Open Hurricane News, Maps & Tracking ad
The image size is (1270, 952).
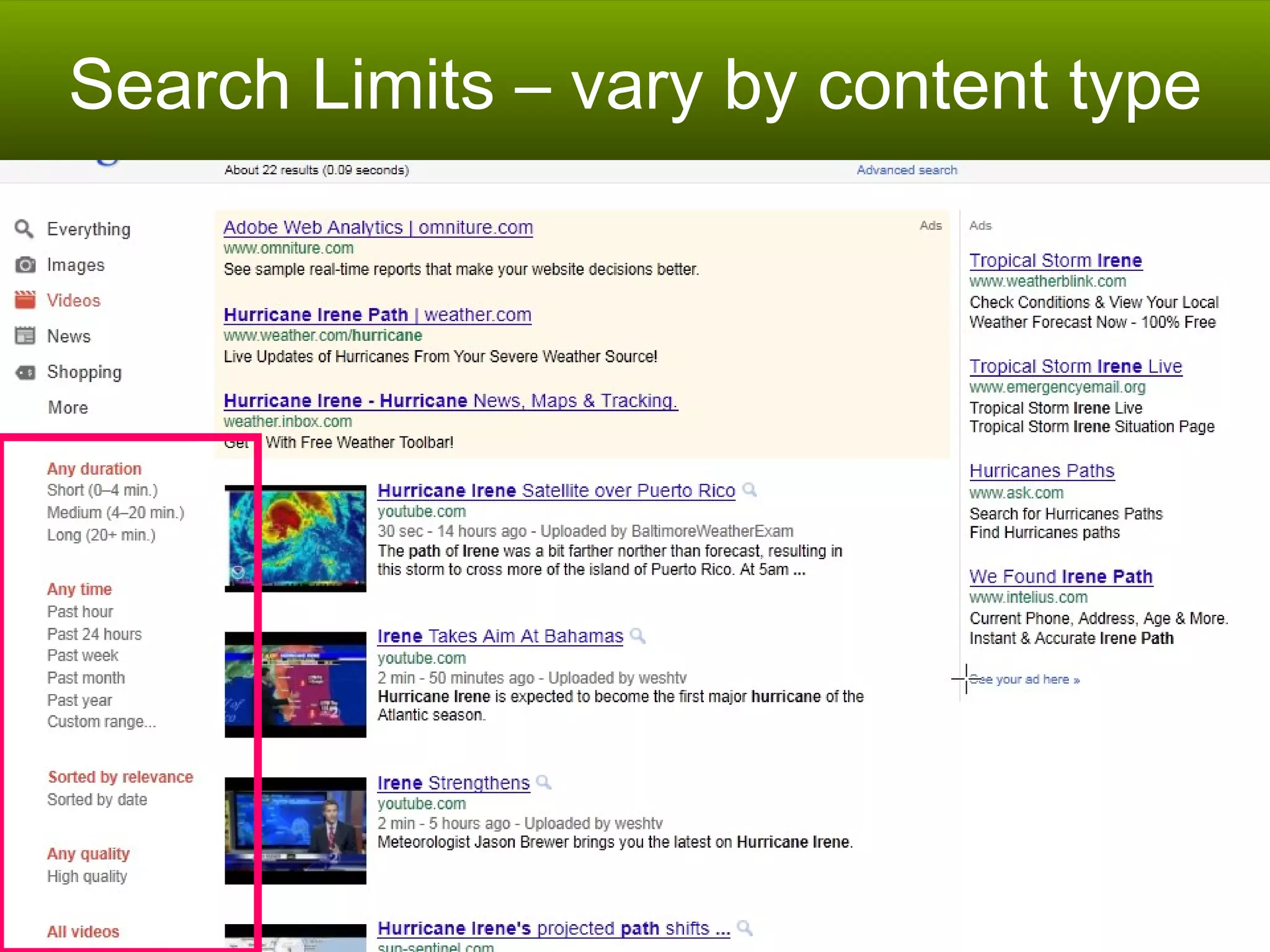click(x=451, y=401)
